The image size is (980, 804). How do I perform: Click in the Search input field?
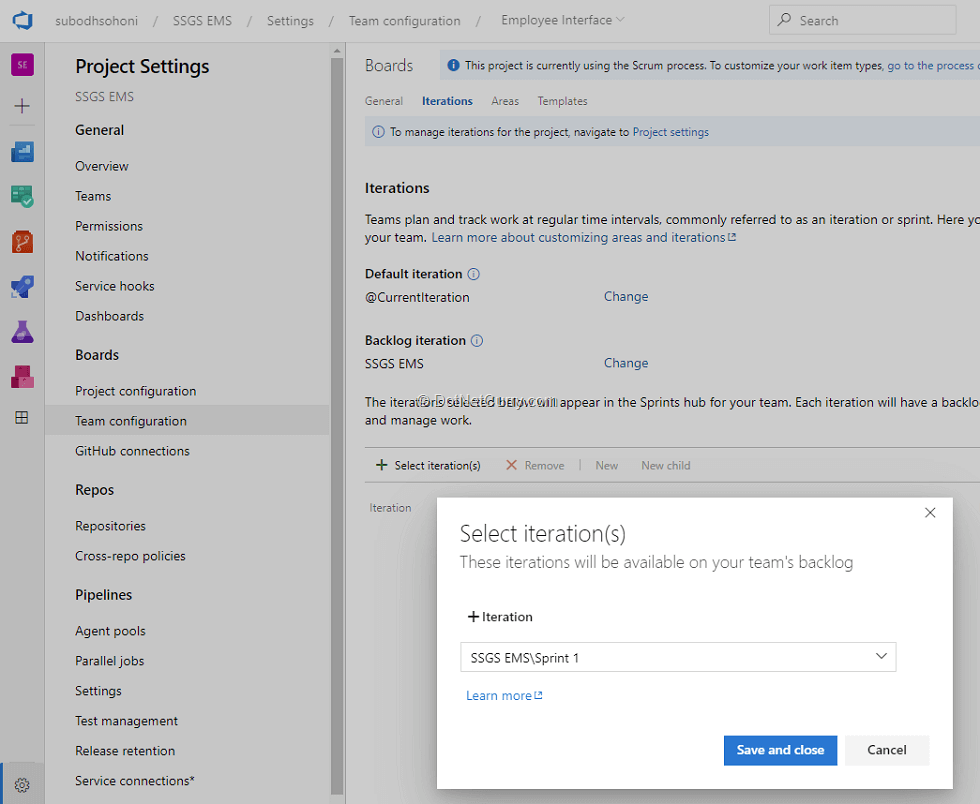(862, 20)
